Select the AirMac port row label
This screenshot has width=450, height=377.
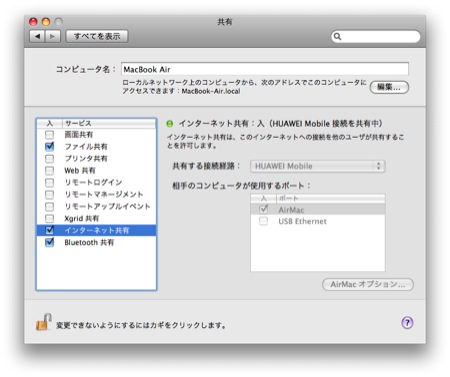point(291,210)
